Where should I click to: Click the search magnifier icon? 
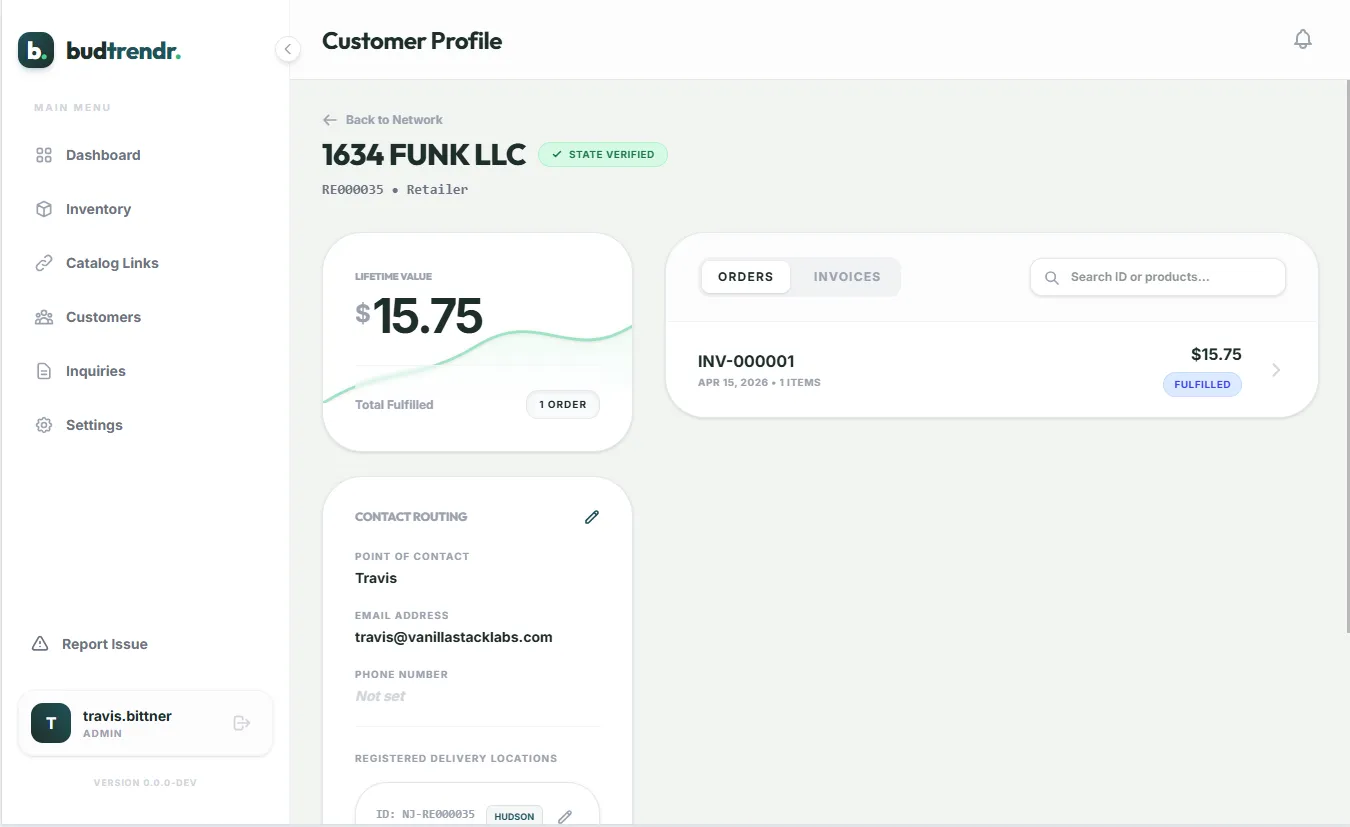[x=1052, y=278]
